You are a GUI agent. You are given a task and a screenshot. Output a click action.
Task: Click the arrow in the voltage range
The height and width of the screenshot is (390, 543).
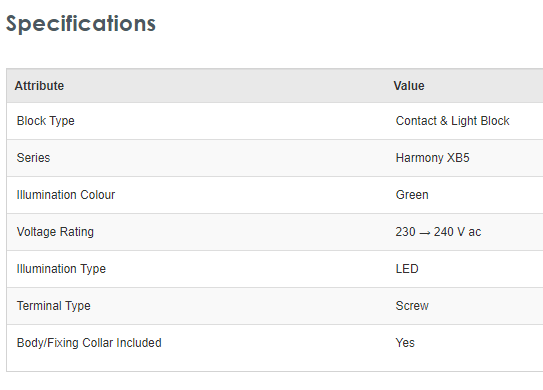point(425,233)
